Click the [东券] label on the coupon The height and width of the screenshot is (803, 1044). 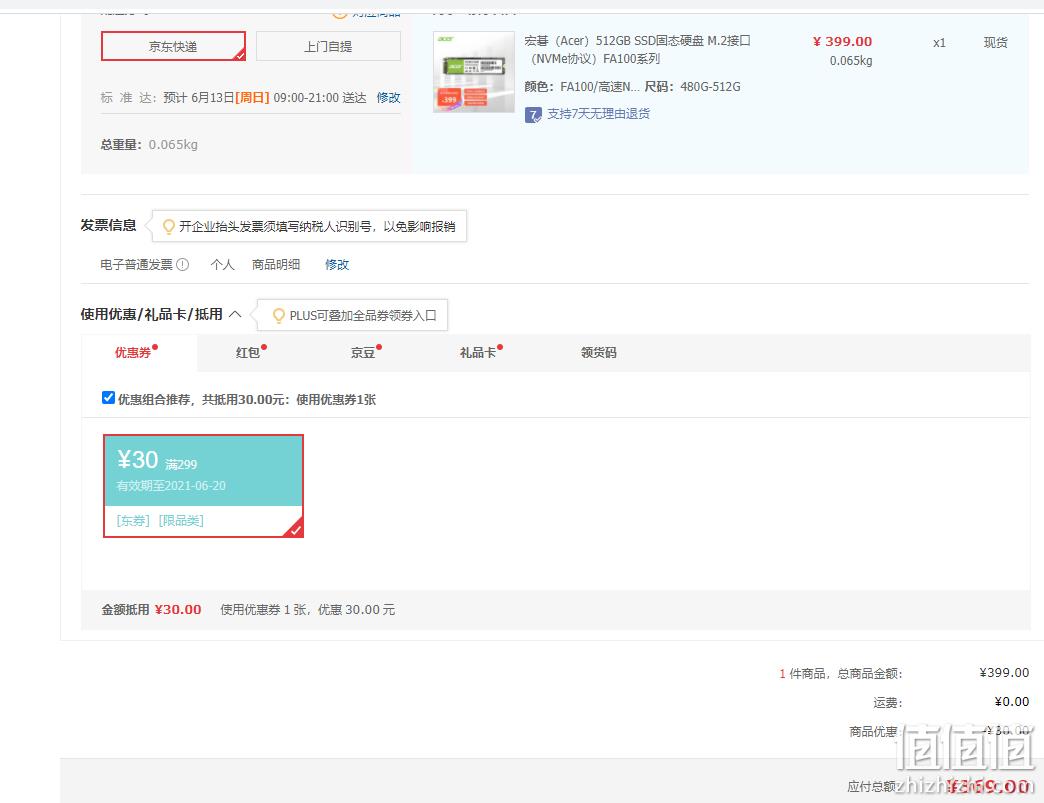(133, 520)
